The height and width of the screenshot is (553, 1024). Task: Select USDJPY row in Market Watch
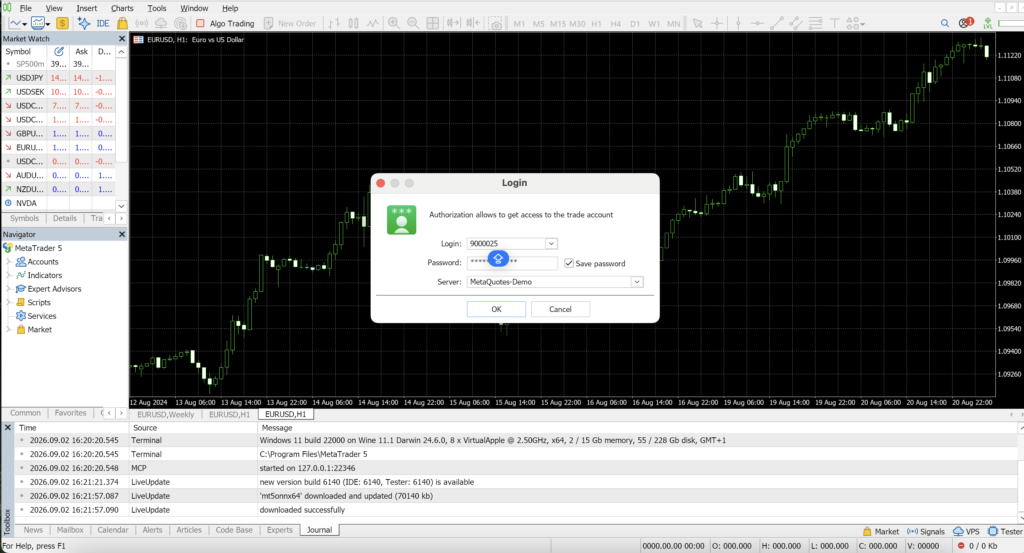pos(59,78)
